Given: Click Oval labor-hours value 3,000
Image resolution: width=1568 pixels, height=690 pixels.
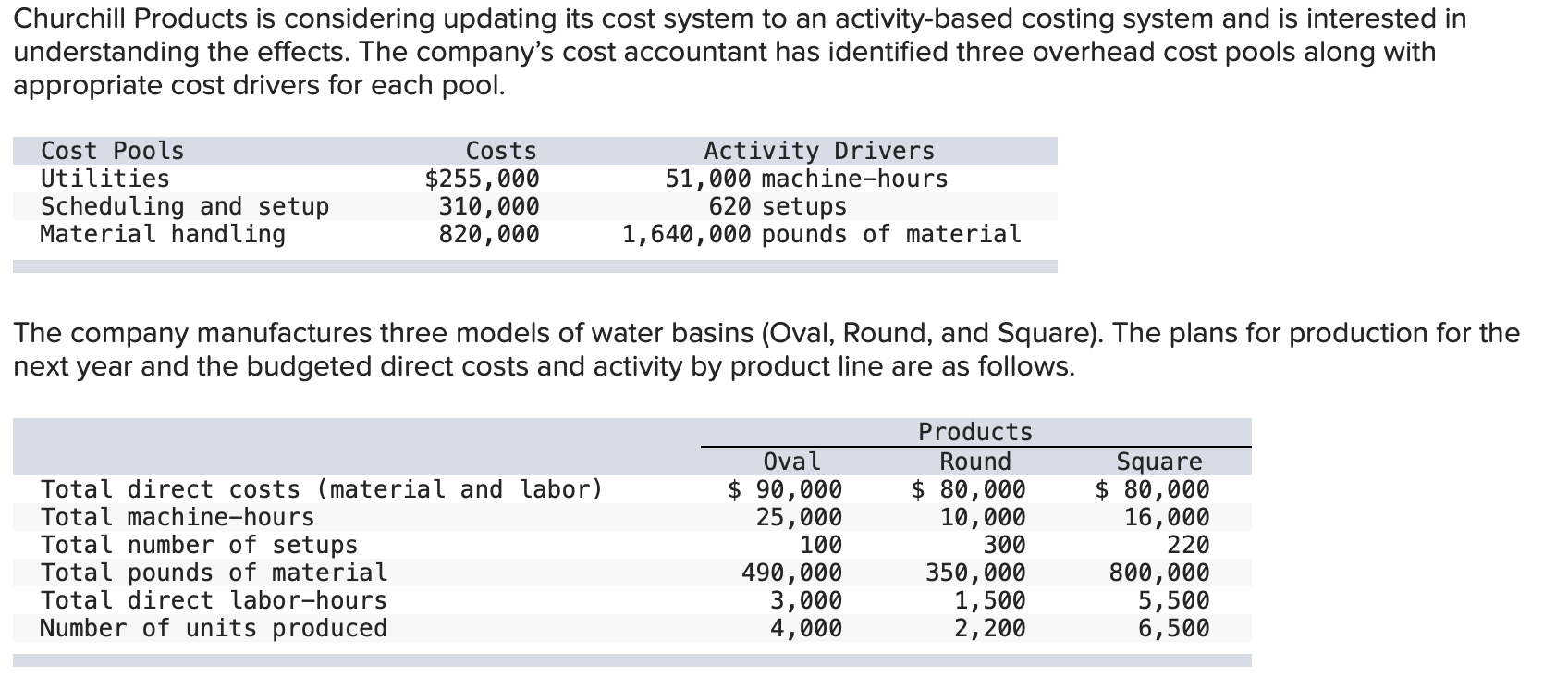Looking at the screenshot, I should click(806, 600).
